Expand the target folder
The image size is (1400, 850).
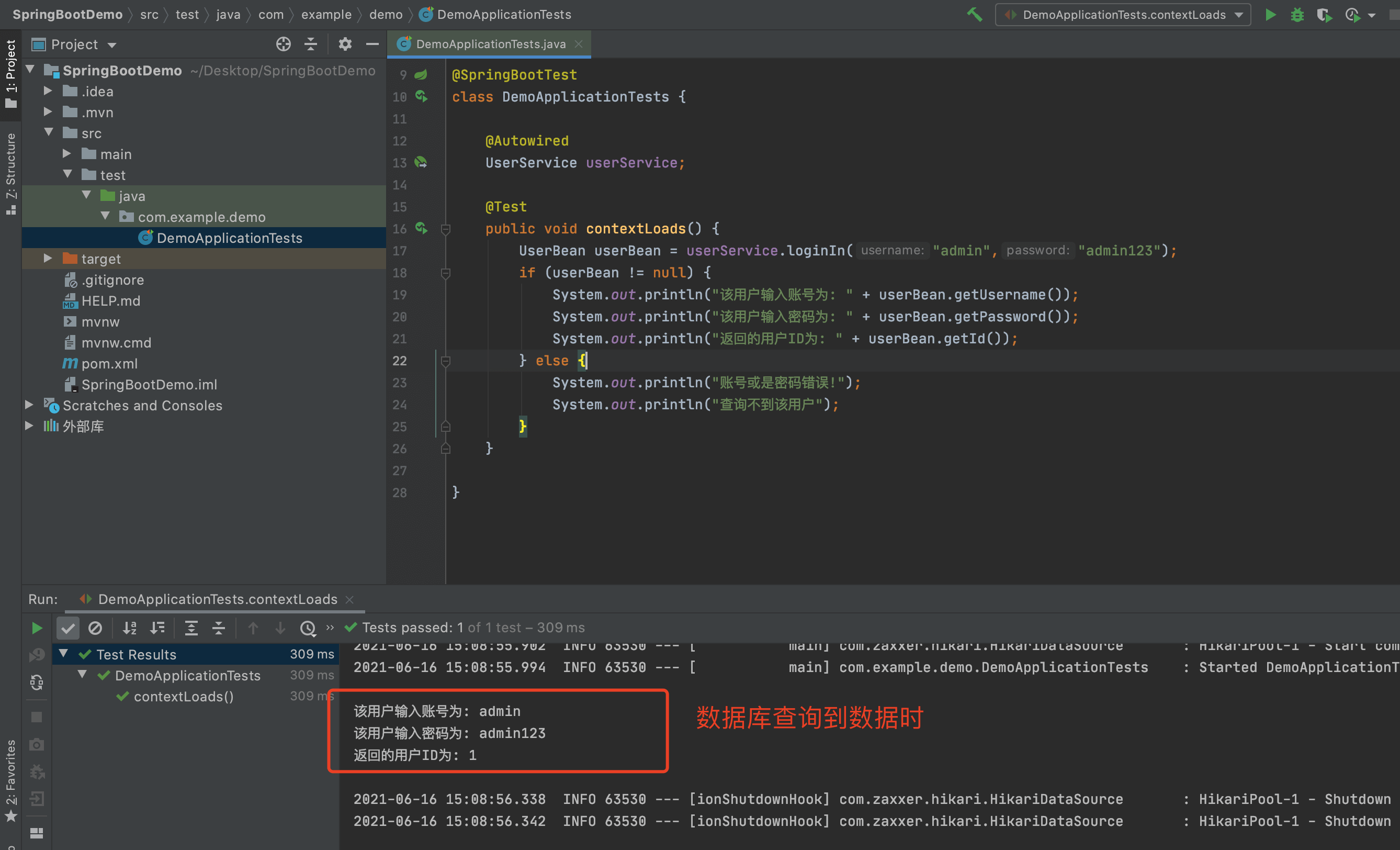48,258
